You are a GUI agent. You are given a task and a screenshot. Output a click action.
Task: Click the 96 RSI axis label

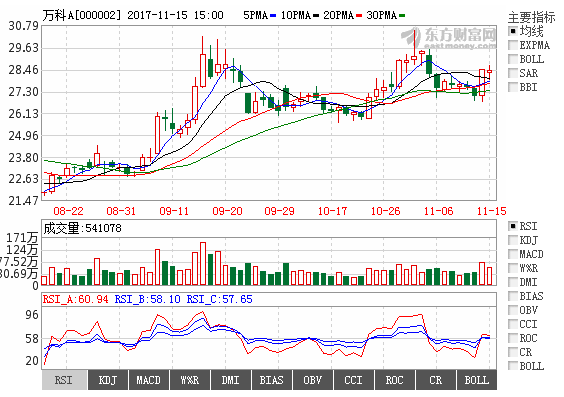tap(32, 315)
